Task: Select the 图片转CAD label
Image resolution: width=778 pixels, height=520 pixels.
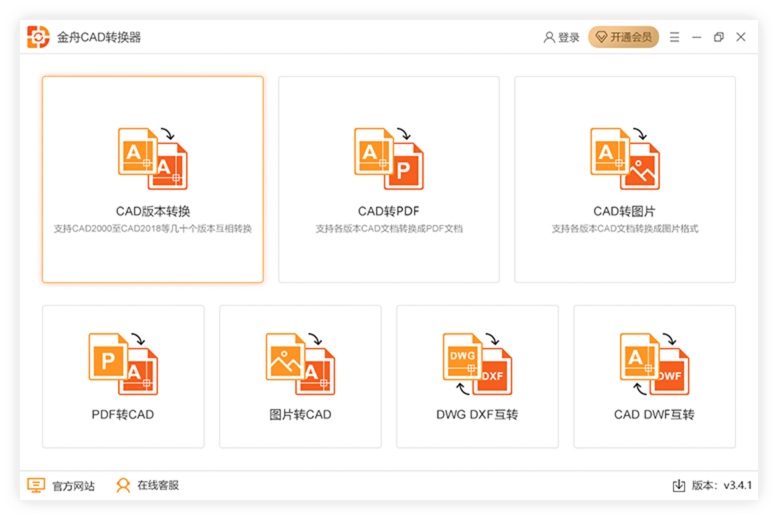Action: click(x=300, y=414)
